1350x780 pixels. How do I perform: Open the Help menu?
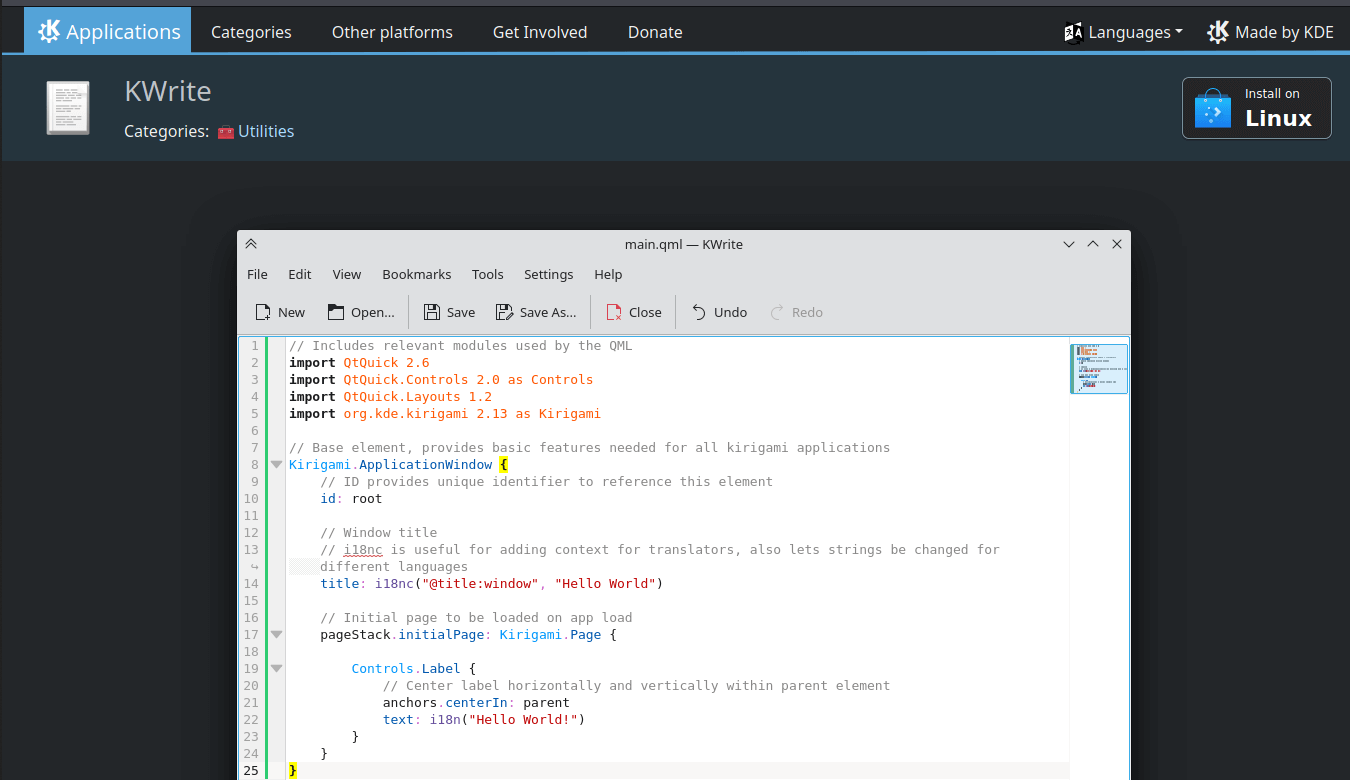click(x=608, y=274)
